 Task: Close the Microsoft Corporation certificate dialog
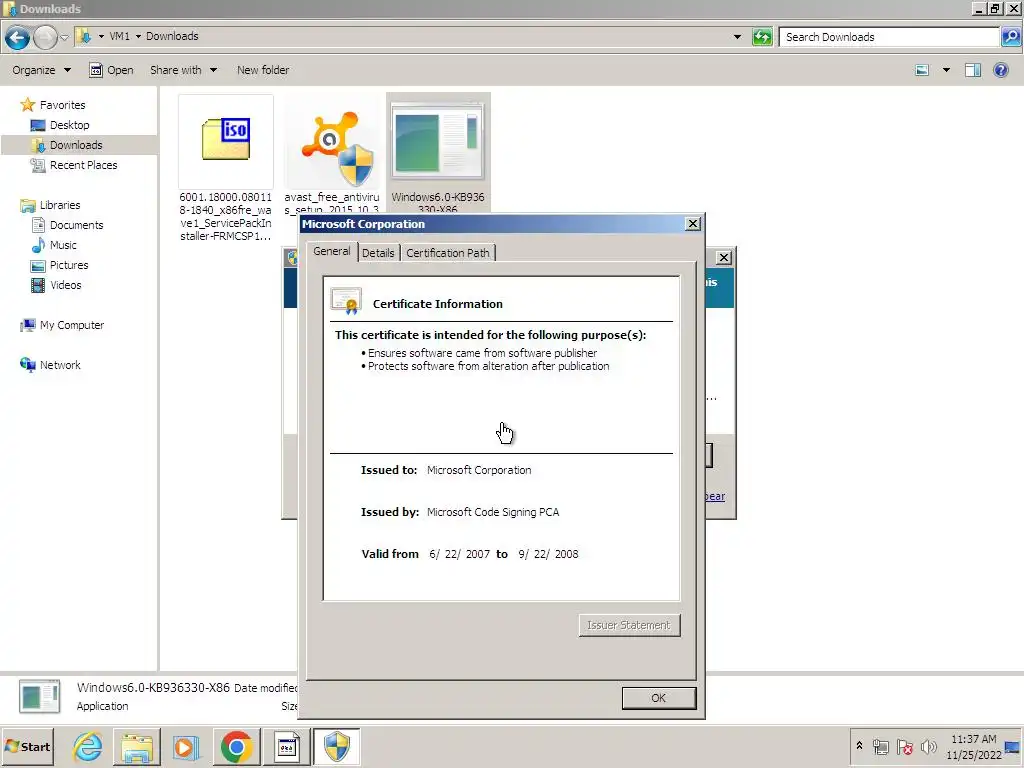(692, 223)
